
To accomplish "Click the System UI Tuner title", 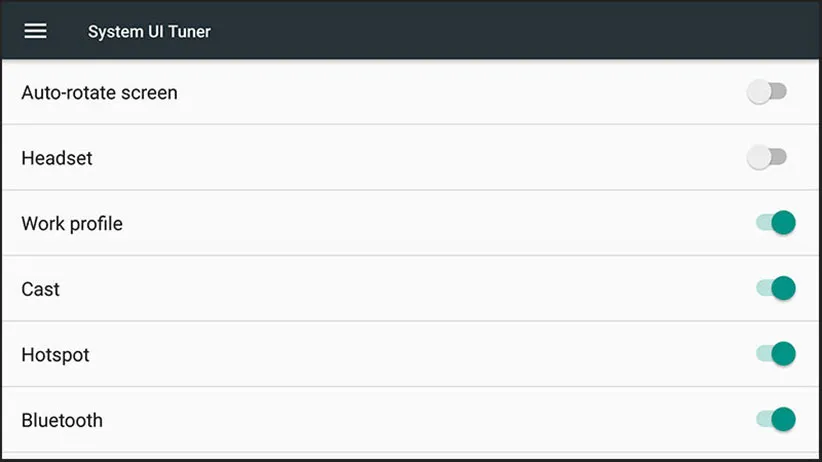I will tap(149, 31).
